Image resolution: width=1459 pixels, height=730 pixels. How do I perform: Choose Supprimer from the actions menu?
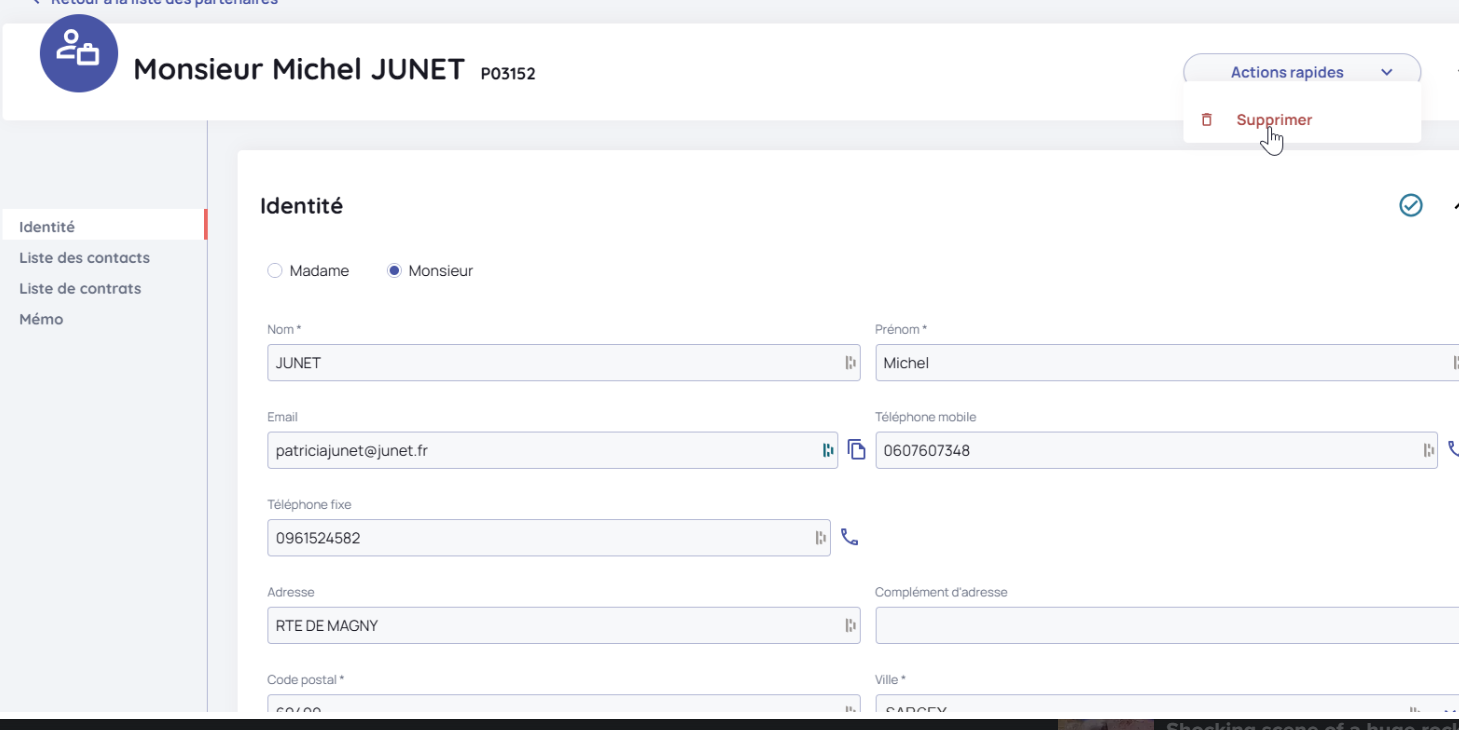pos(1273,120)
